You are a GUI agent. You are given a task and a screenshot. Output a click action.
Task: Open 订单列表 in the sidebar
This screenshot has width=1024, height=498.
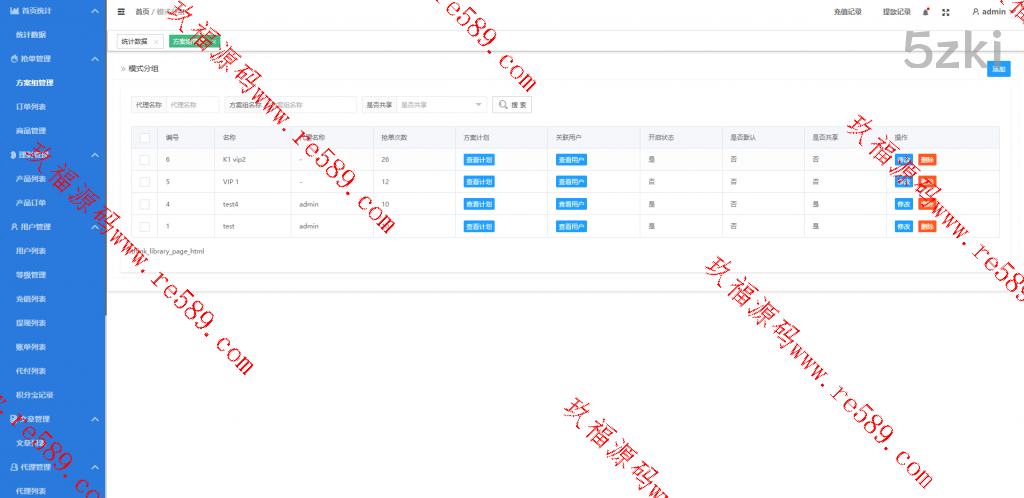coord(31,106)
